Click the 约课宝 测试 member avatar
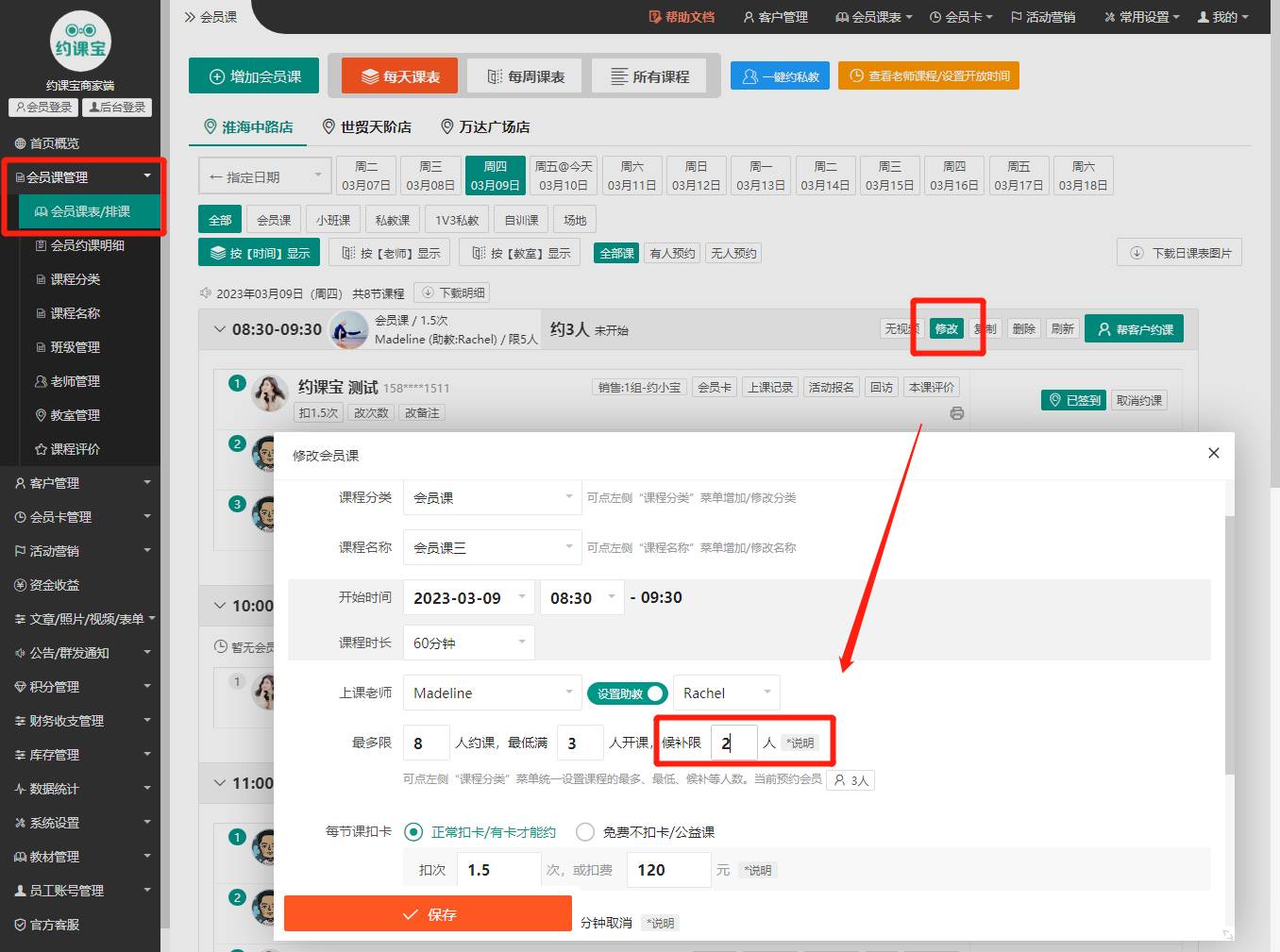 [x=269, y=393]
